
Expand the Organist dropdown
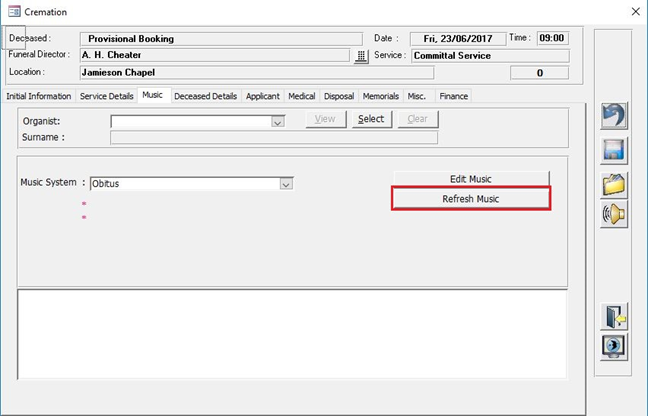[278, 121]
